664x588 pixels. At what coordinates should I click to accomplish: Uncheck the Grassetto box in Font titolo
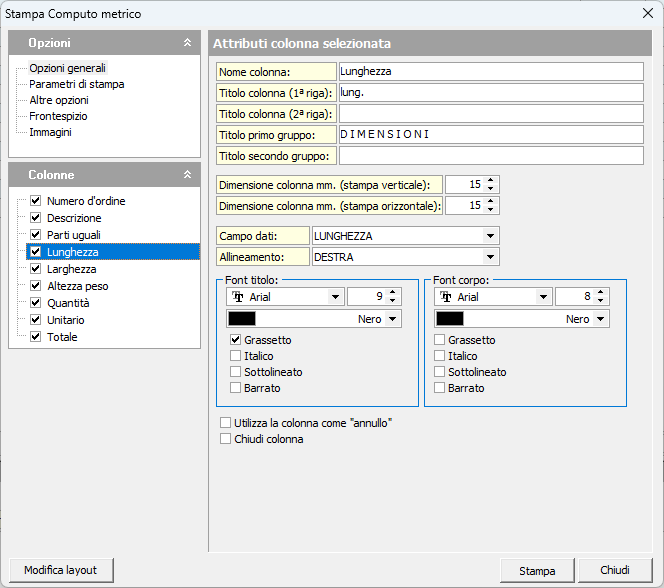(235, 340)
